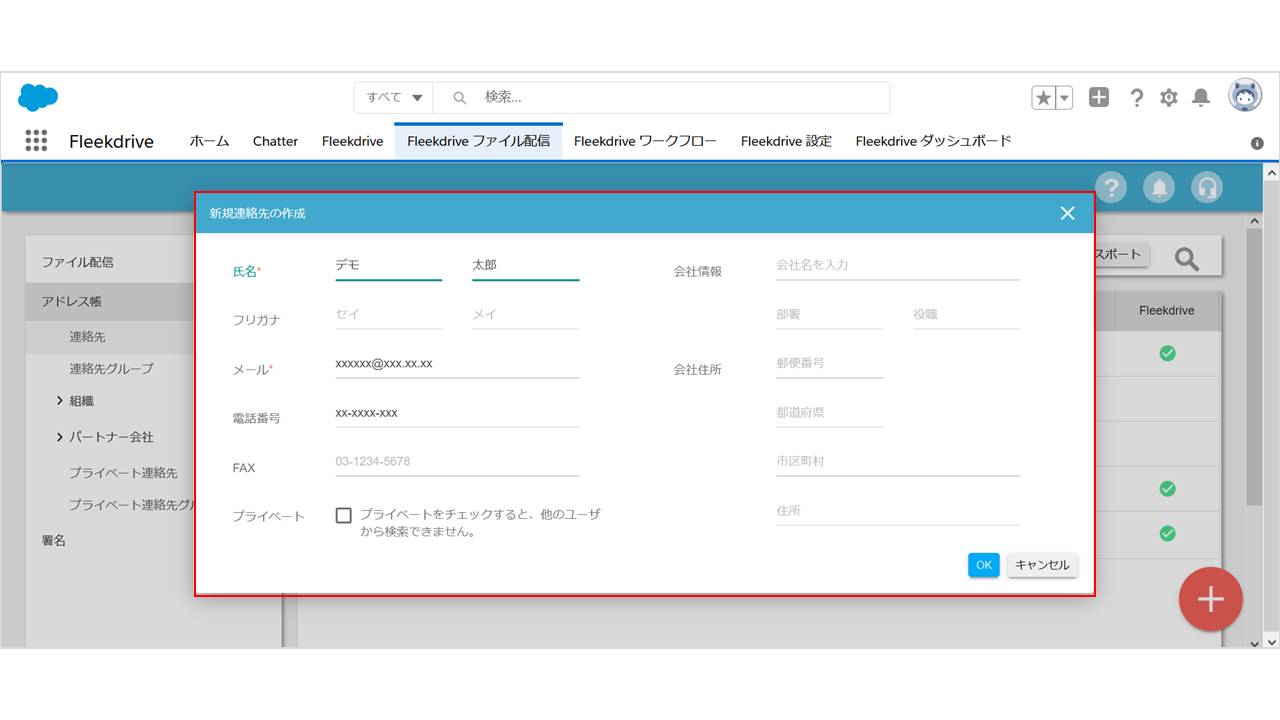Switch to the Fleekdrive ワークフロー tab
Viewport: 1280px width, 720px height.
pos(645,141)
